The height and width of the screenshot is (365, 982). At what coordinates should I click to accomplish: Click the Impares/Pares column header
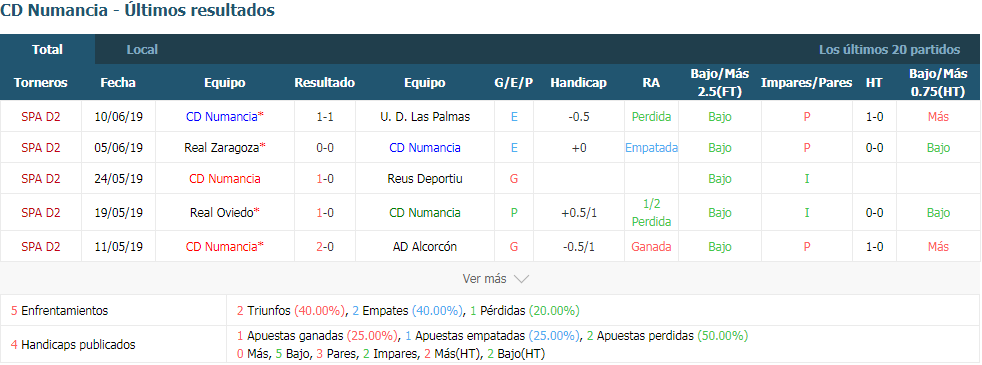point(807,83)
